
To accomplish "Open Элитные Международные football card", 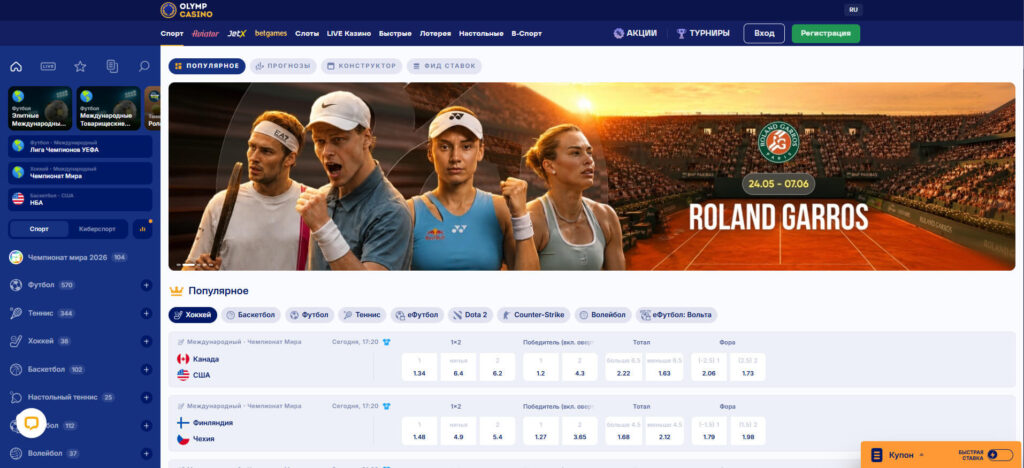I will click(40, 108).
